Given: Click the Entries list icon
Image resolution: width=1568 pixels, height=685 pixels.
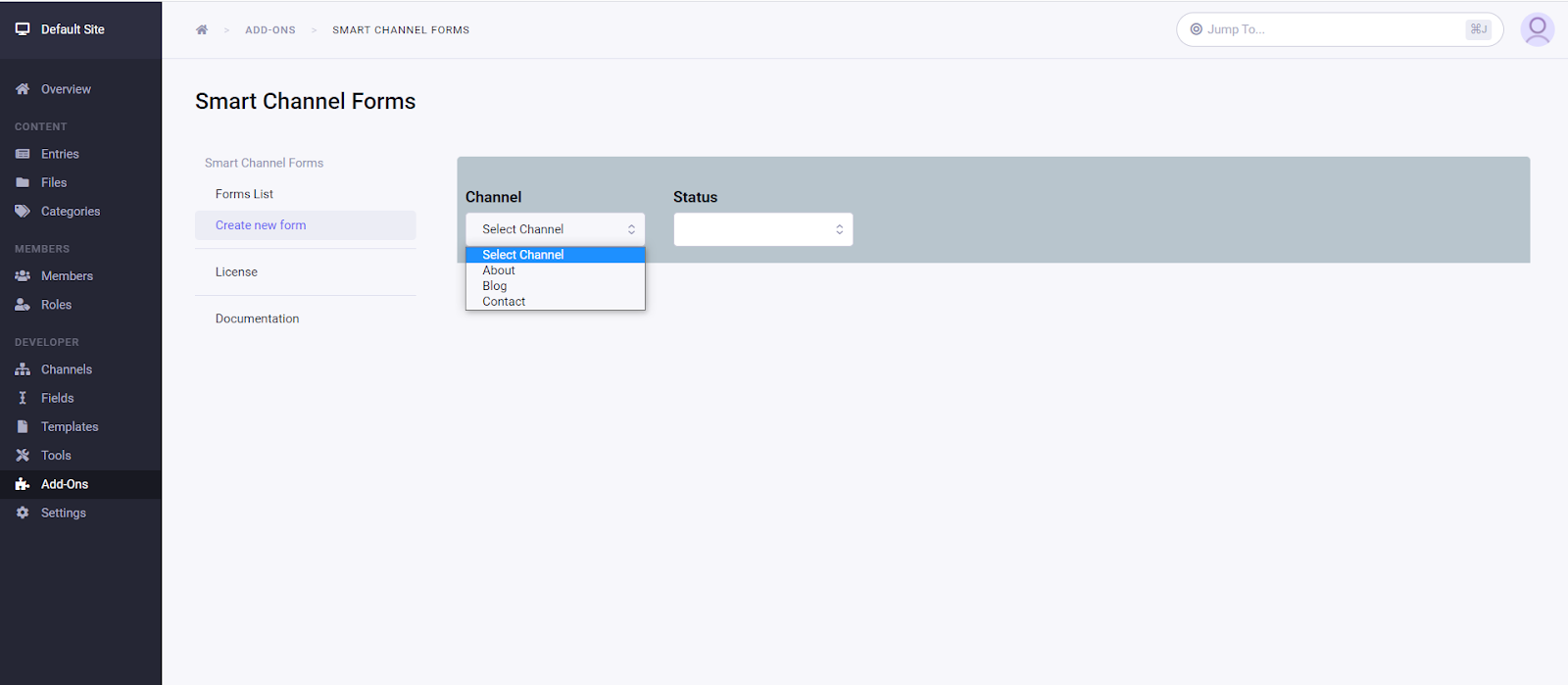Looking at the screenshot, I should point(23,154).
